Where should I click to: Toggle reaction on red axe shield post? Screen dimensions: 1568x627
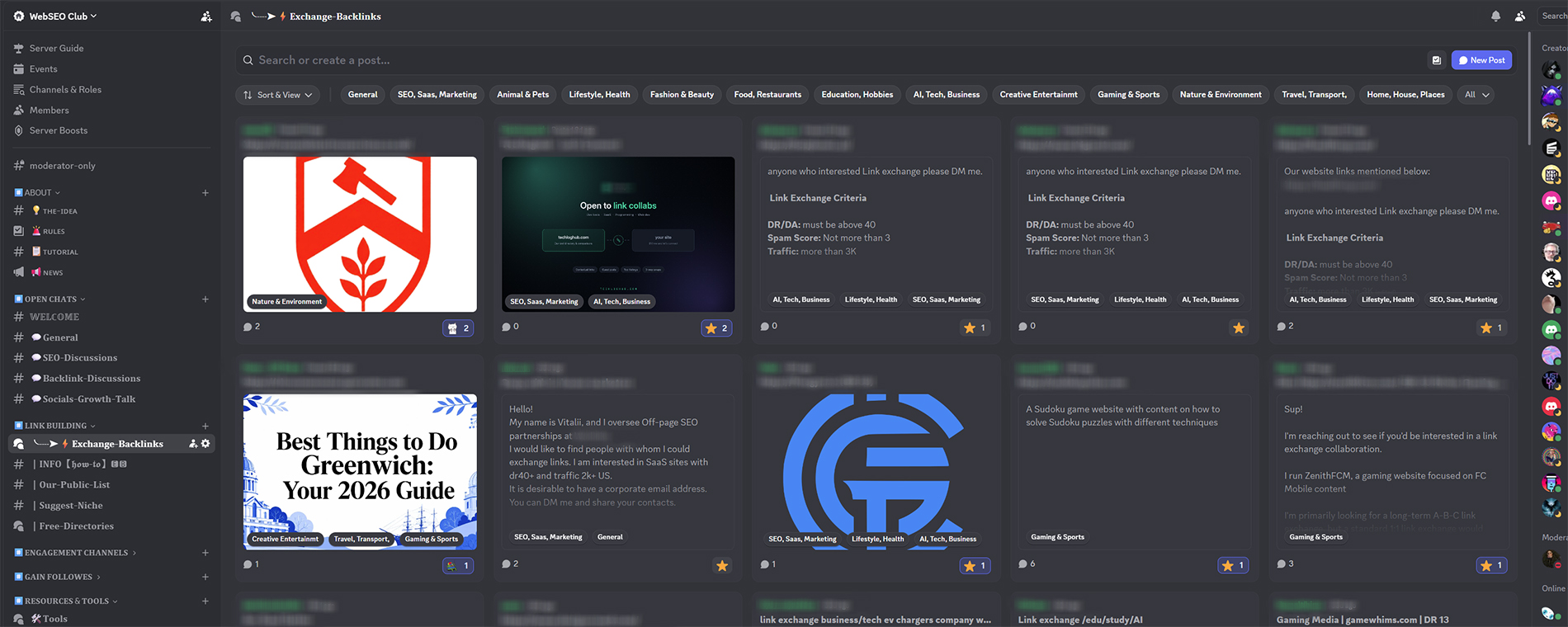point(458,328)
